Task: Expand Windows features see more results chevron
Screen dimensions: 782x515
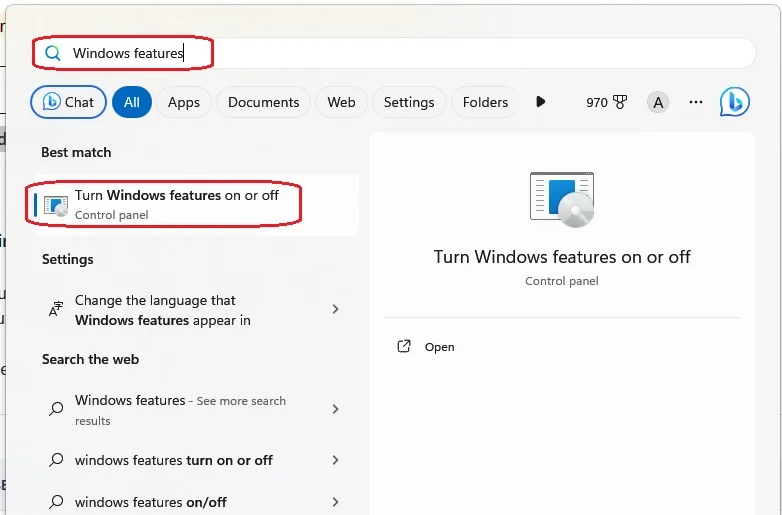Action: coord(335,409)
